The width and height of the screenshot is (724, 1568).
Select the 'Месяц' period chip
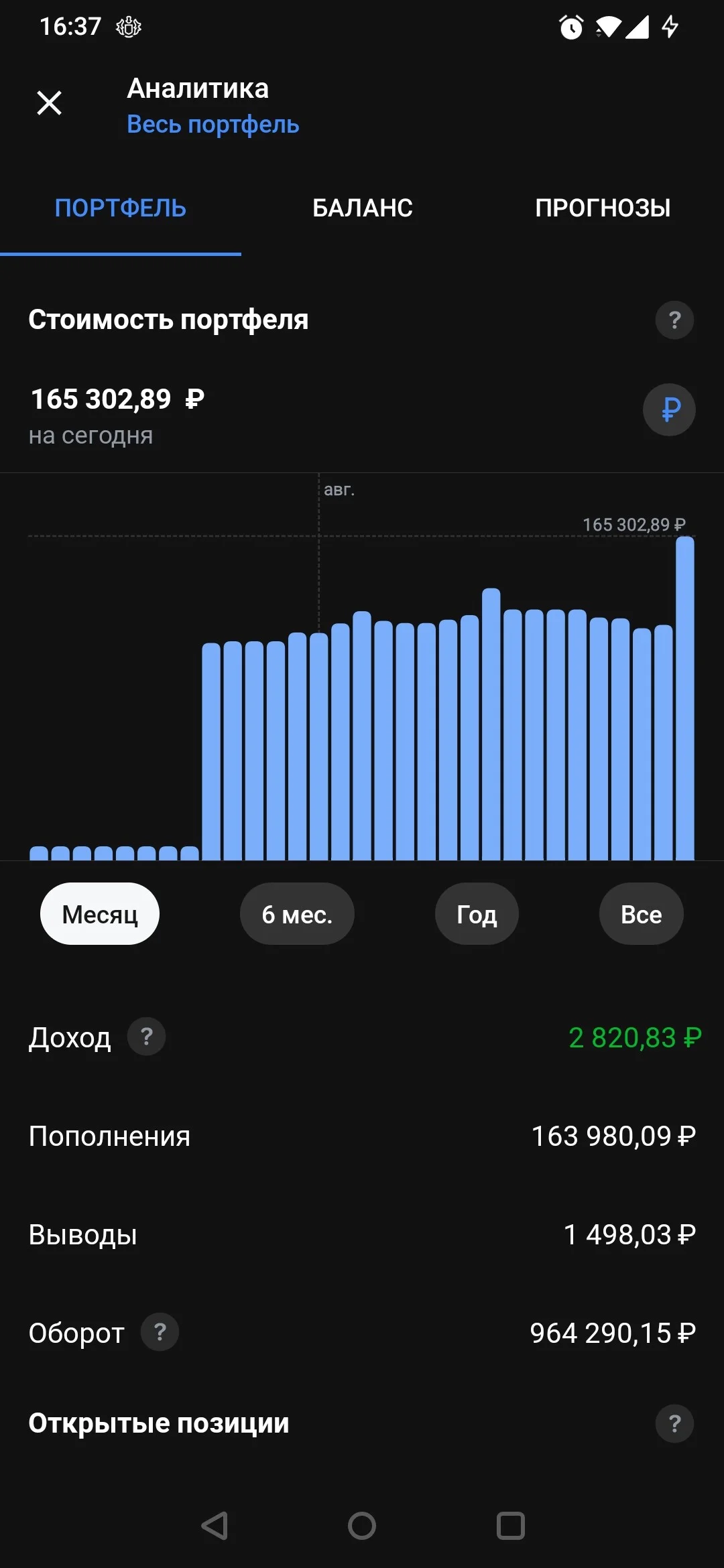click(100, 914)
